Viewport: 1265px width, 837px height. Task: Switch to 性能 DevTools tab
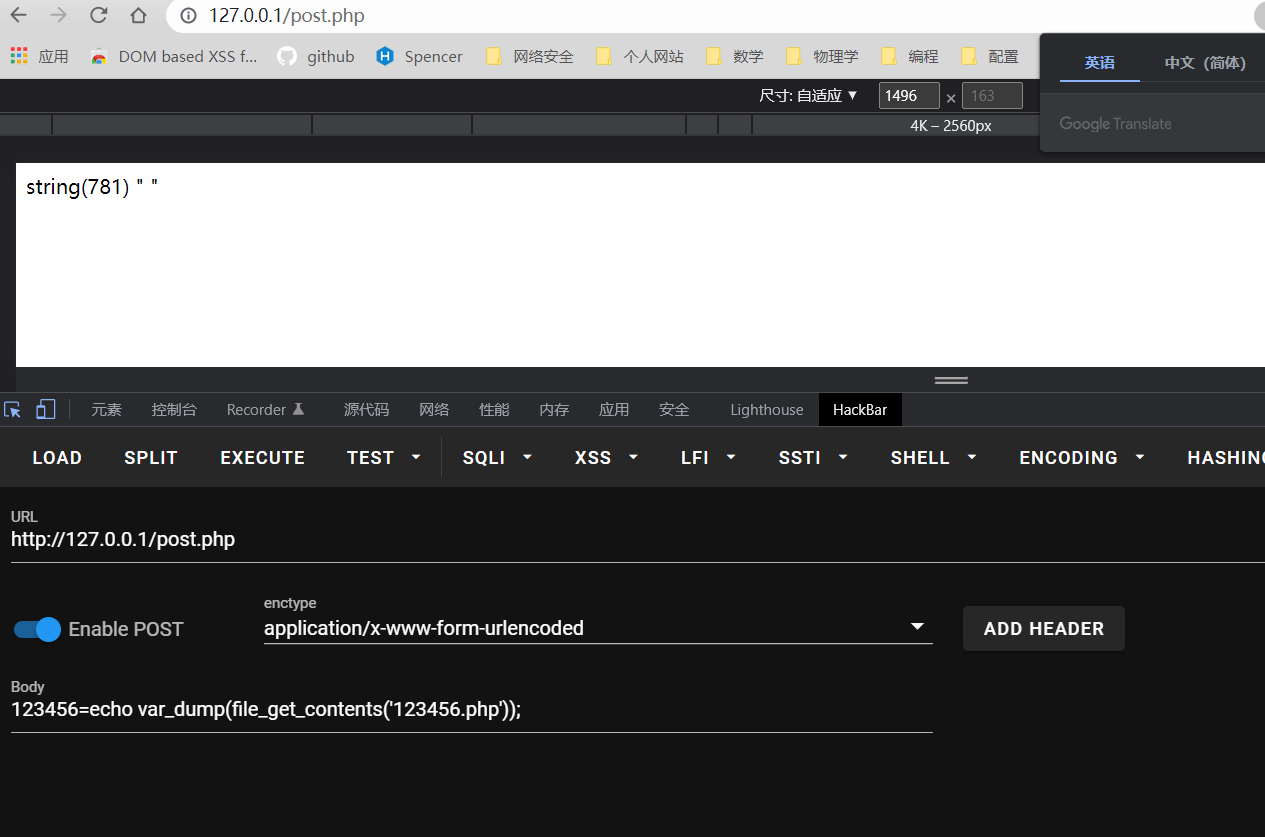pos(494,409)
